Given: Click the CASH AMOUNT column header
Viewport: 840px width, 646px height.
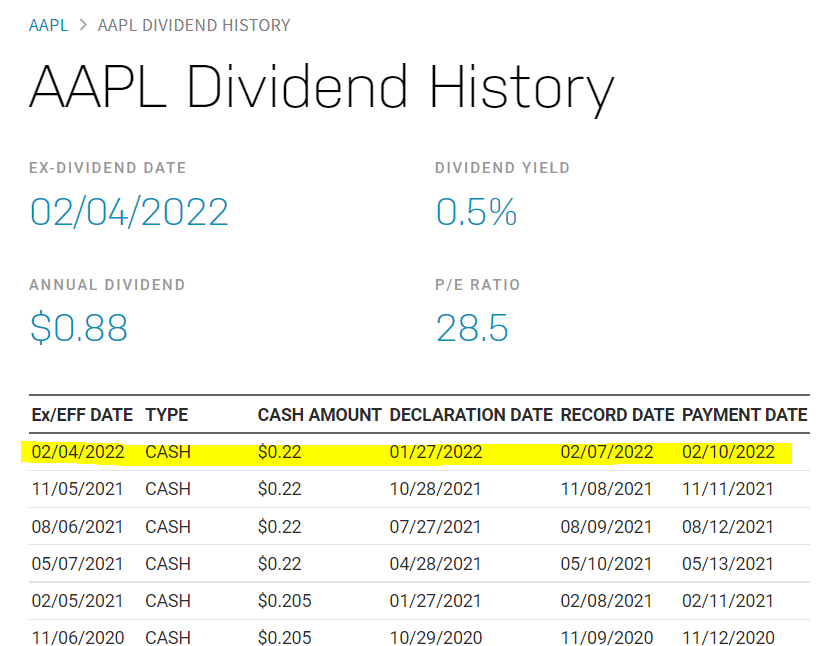Looking at the screenshot, I should point(319,415).
